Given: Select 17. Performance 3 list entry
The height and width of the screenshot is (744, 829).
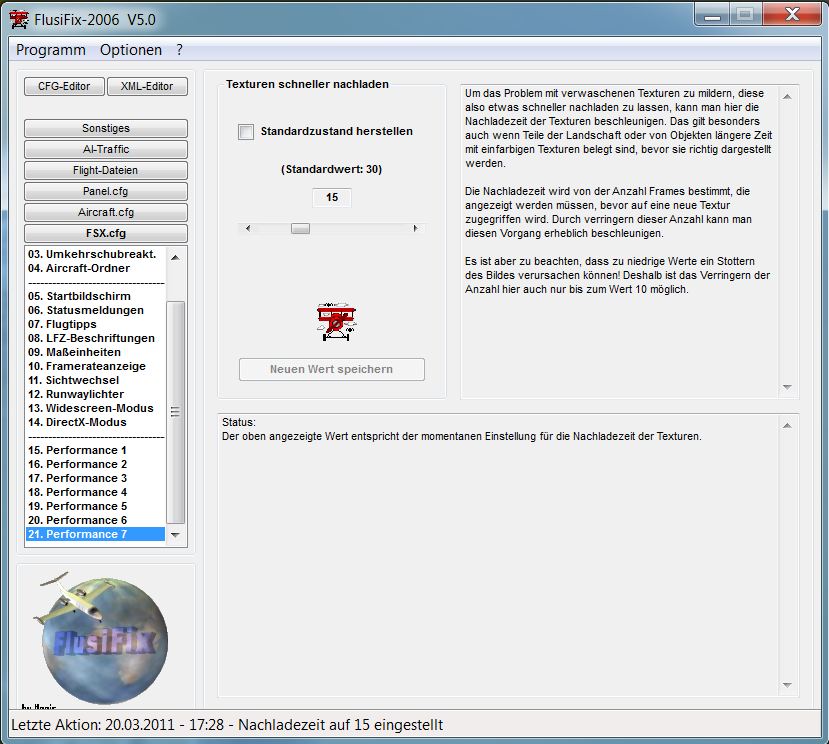Looking at the screenshot, I should (95, 479).
